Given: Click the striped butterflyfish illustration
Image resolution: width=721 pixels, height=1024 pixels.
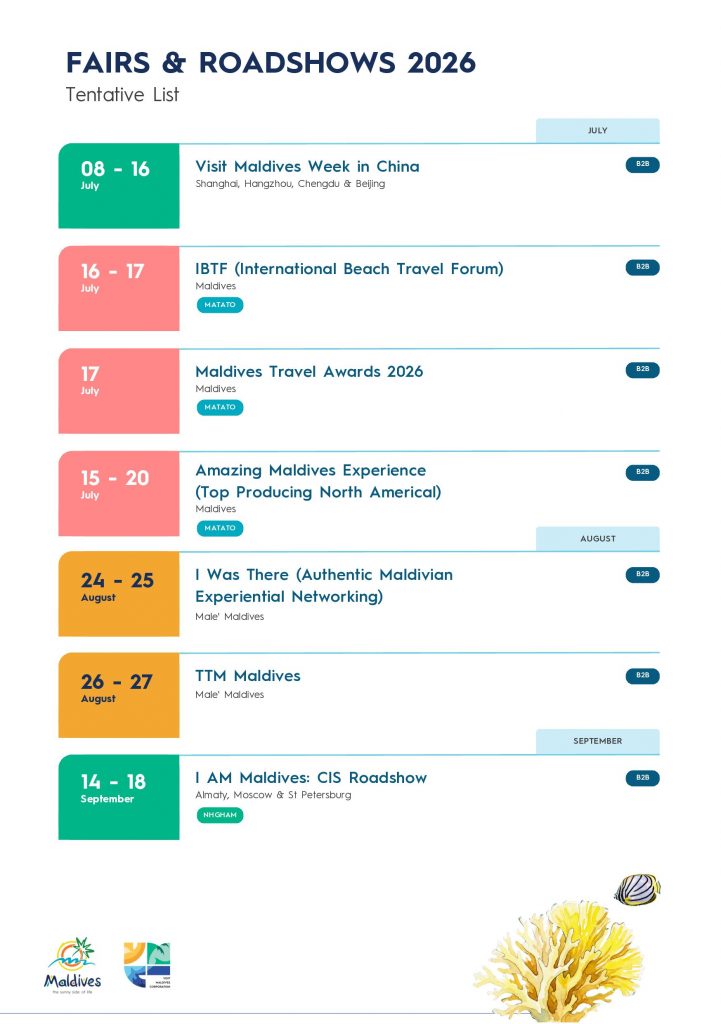Looking at the screenshot, I should point(636,889).
